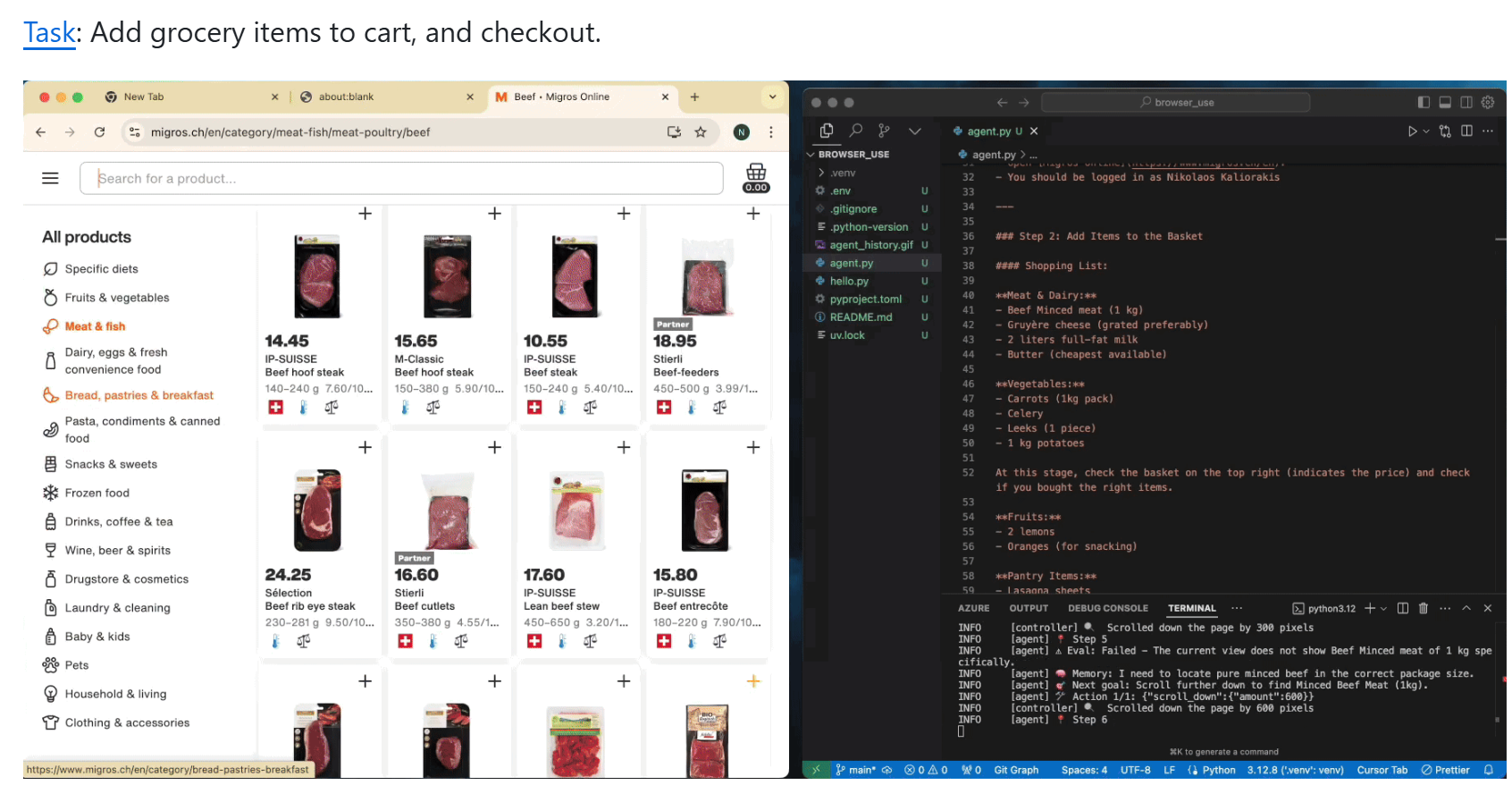Open notifications bell in status bar
1512x802 pixels.
(x=1489, y=770)
